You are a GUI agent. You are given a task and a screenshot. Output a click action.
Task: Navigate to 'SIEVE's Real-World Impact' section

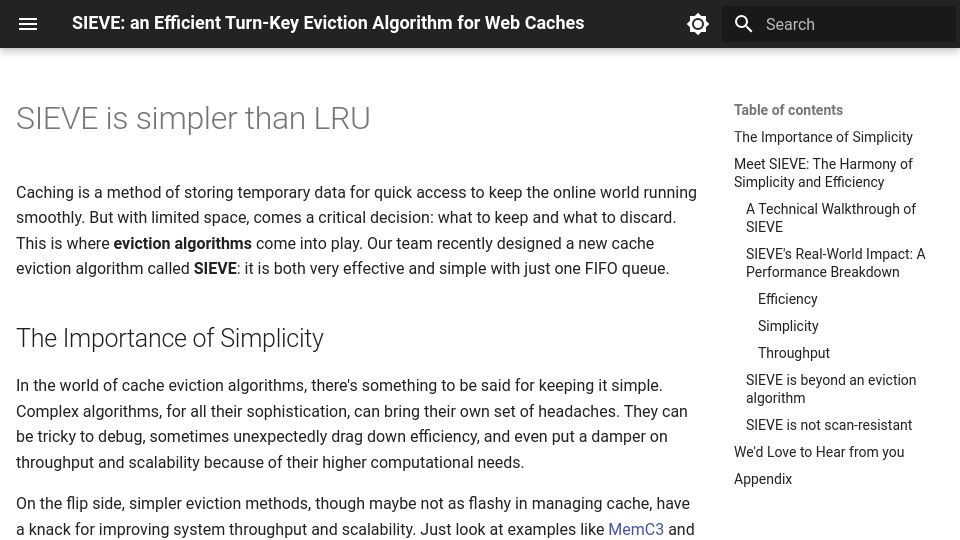[x=835, y=263]
